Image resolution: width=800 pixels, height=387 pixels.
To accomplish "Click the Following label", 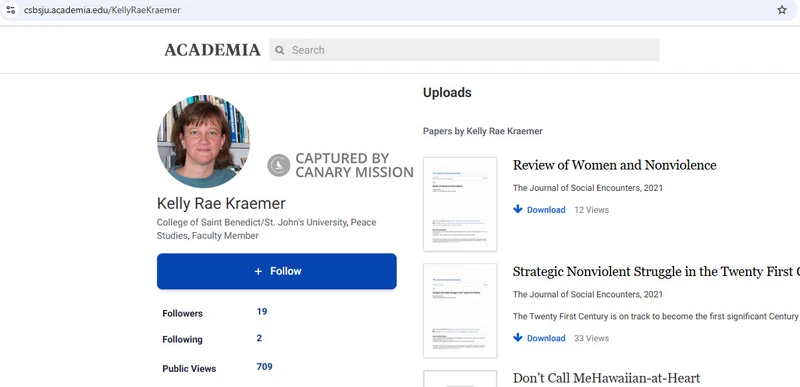I will coord(182,340).
